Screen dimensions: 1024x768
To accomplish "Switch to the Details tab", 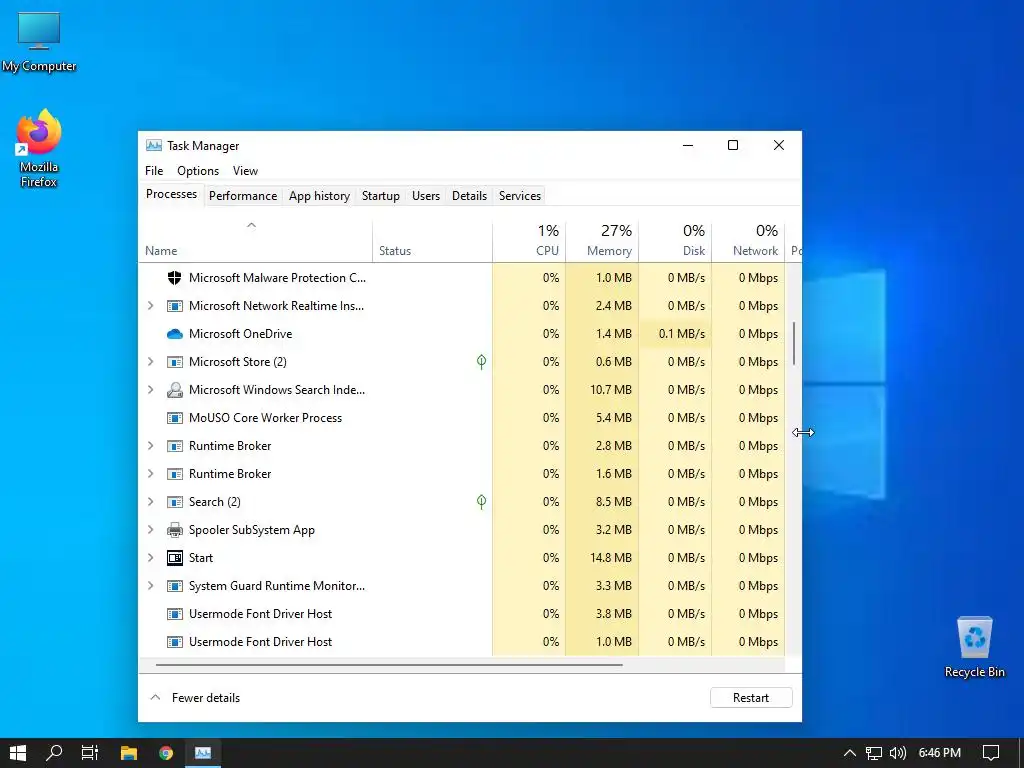I will (x=470, y=196).
